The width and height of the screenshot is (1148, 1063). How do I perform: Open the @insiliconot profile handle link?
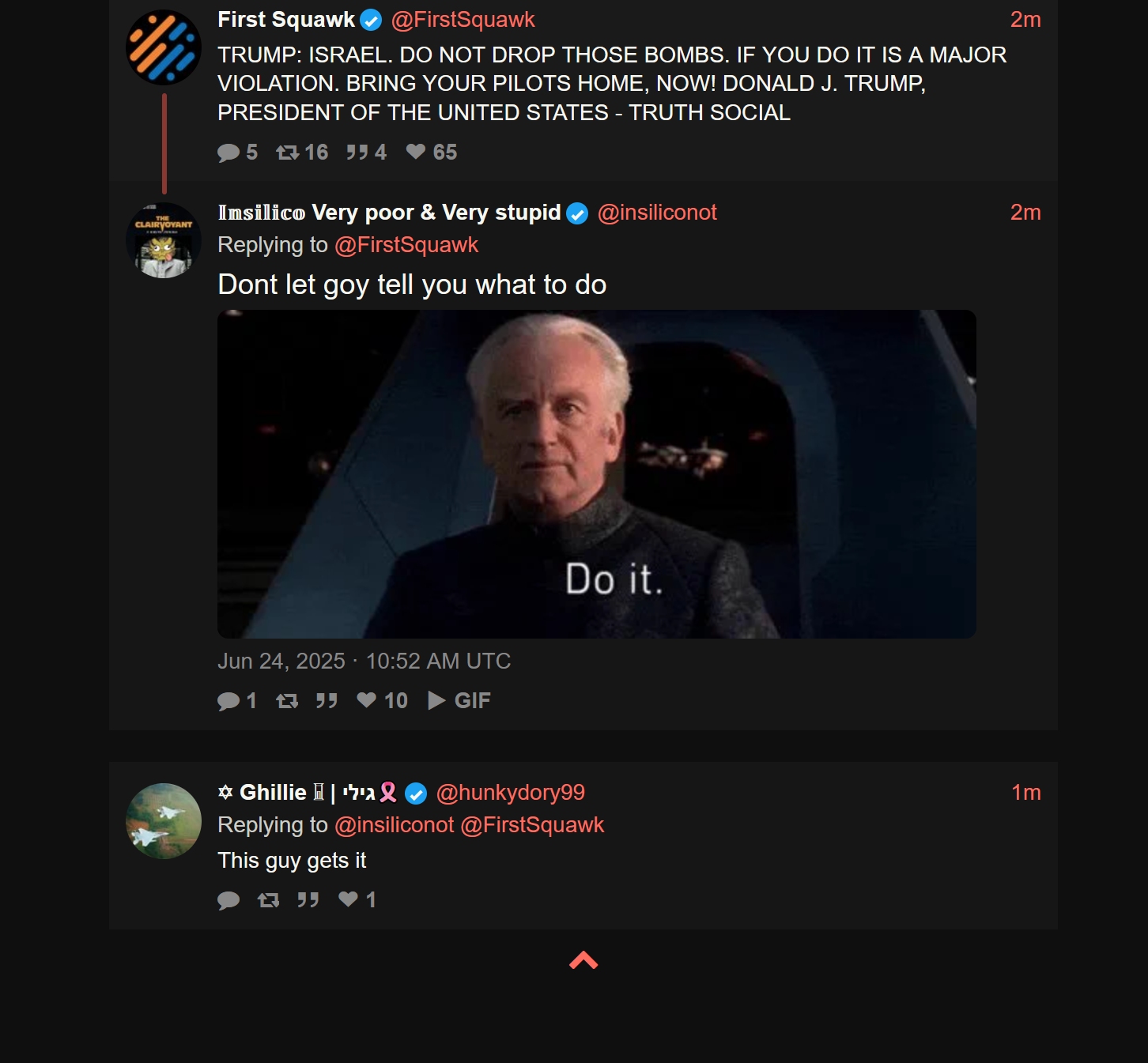point(657,213)
